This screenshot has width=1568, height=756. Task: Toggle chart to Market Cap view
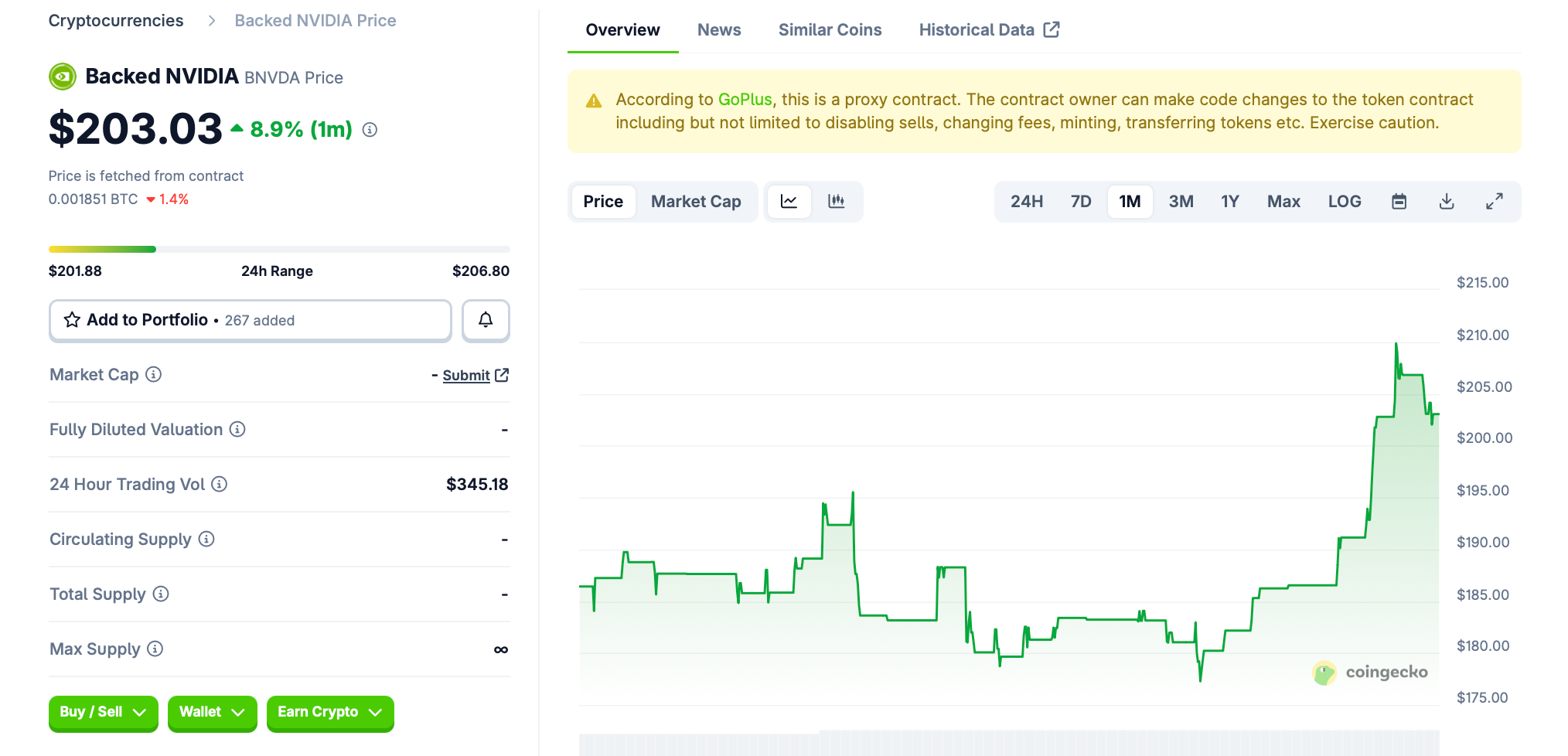pos(695,202)
